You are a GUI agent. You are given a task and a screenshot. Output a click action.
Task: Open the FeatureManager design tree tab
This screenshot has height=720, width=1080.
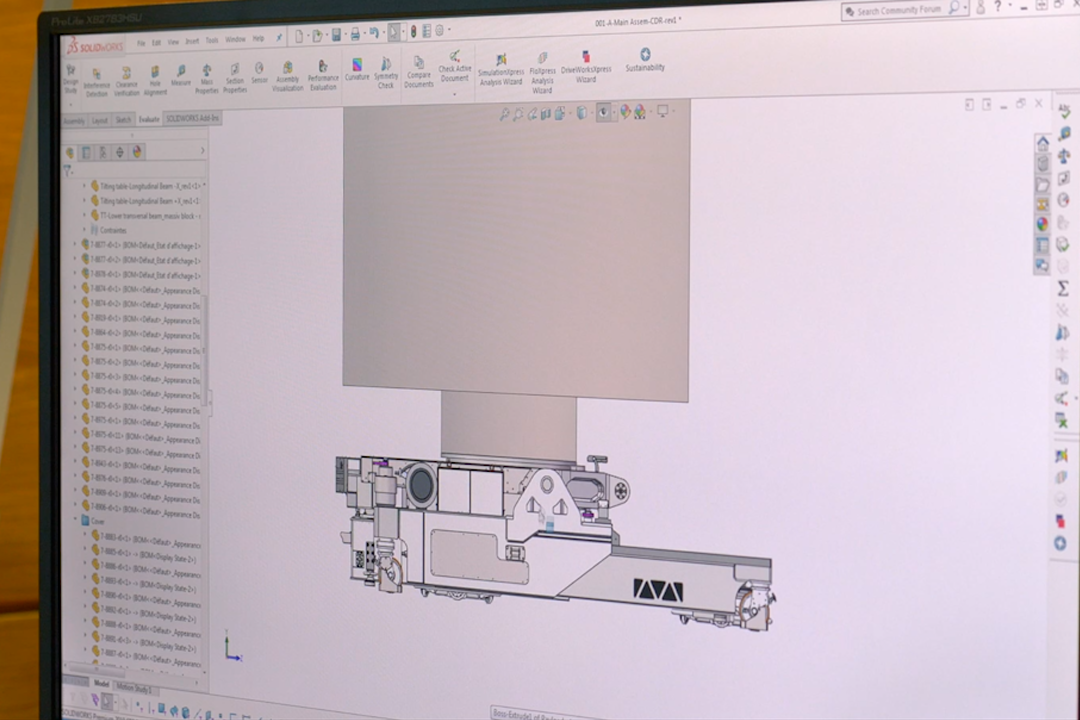(x=70, y=153)
